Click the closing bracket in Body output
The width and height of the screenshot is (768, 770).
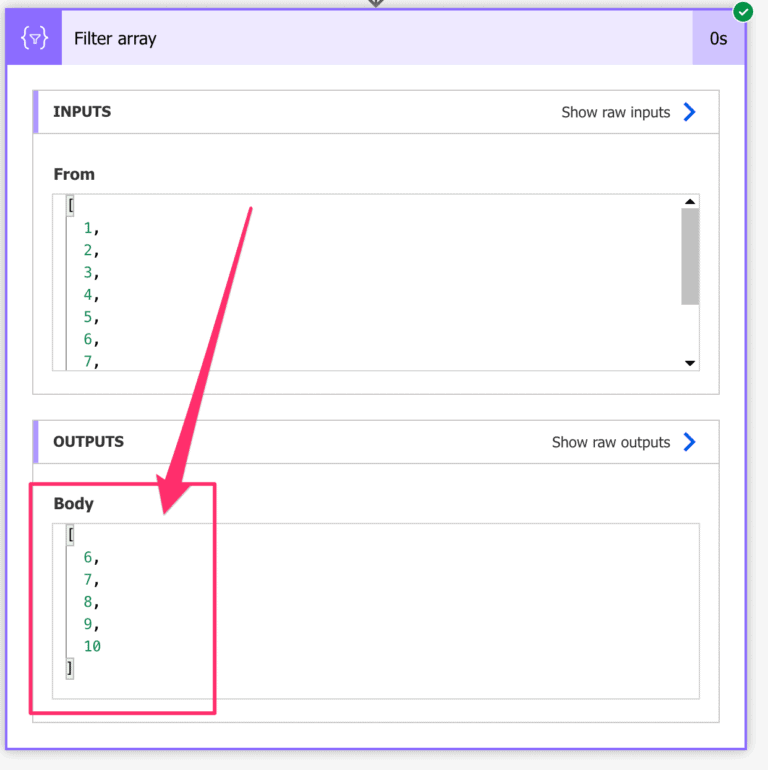click(70, 667)
